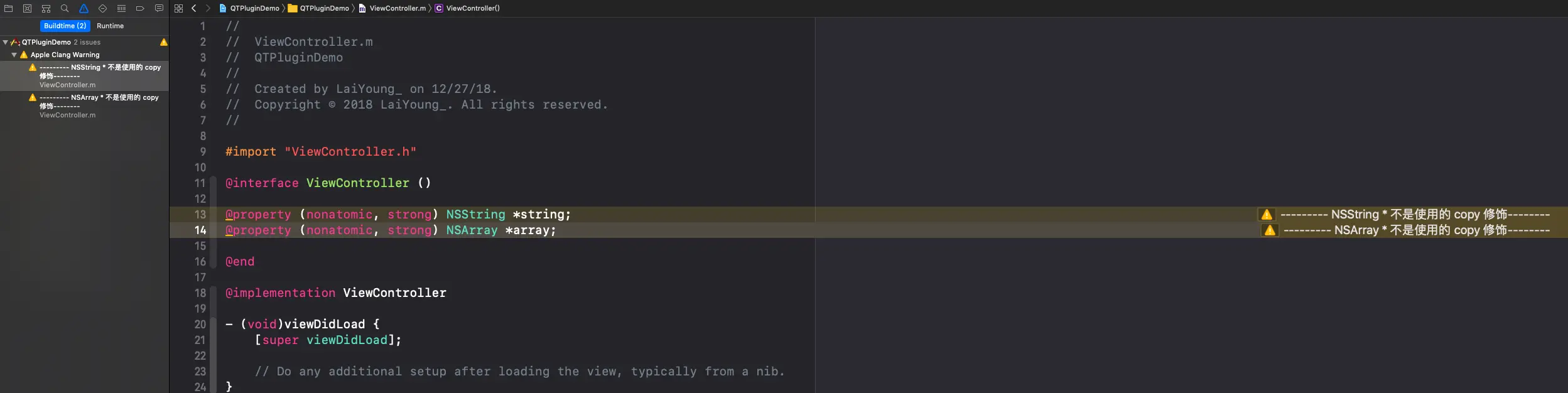Viewport: 1568px width, 393px height.
Task: Collapse the QTPluginDemo issues group
Action: pyautogui.click(x=6, y=42)
